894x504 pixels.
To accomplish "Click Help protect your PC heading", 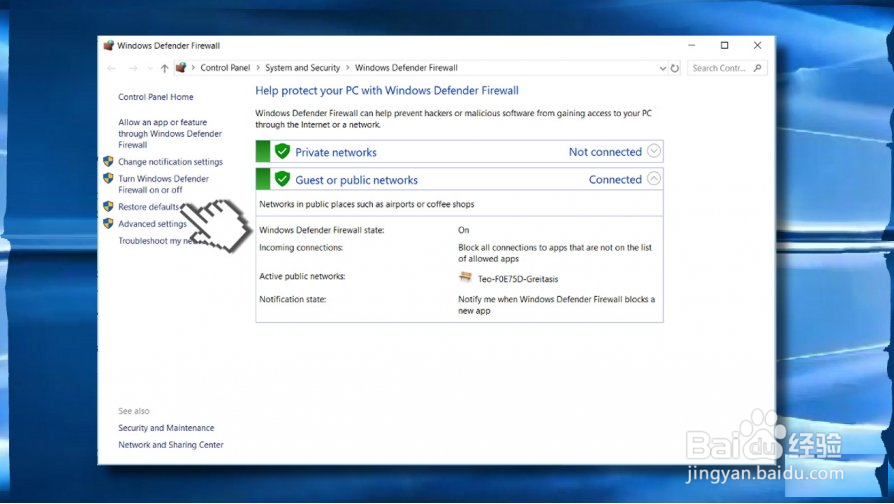I will click(387, 91).
